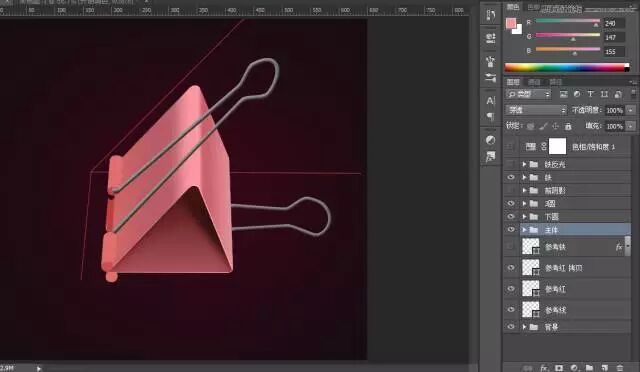Switch to the channels tab beside layers

click(x=534, y=82)
